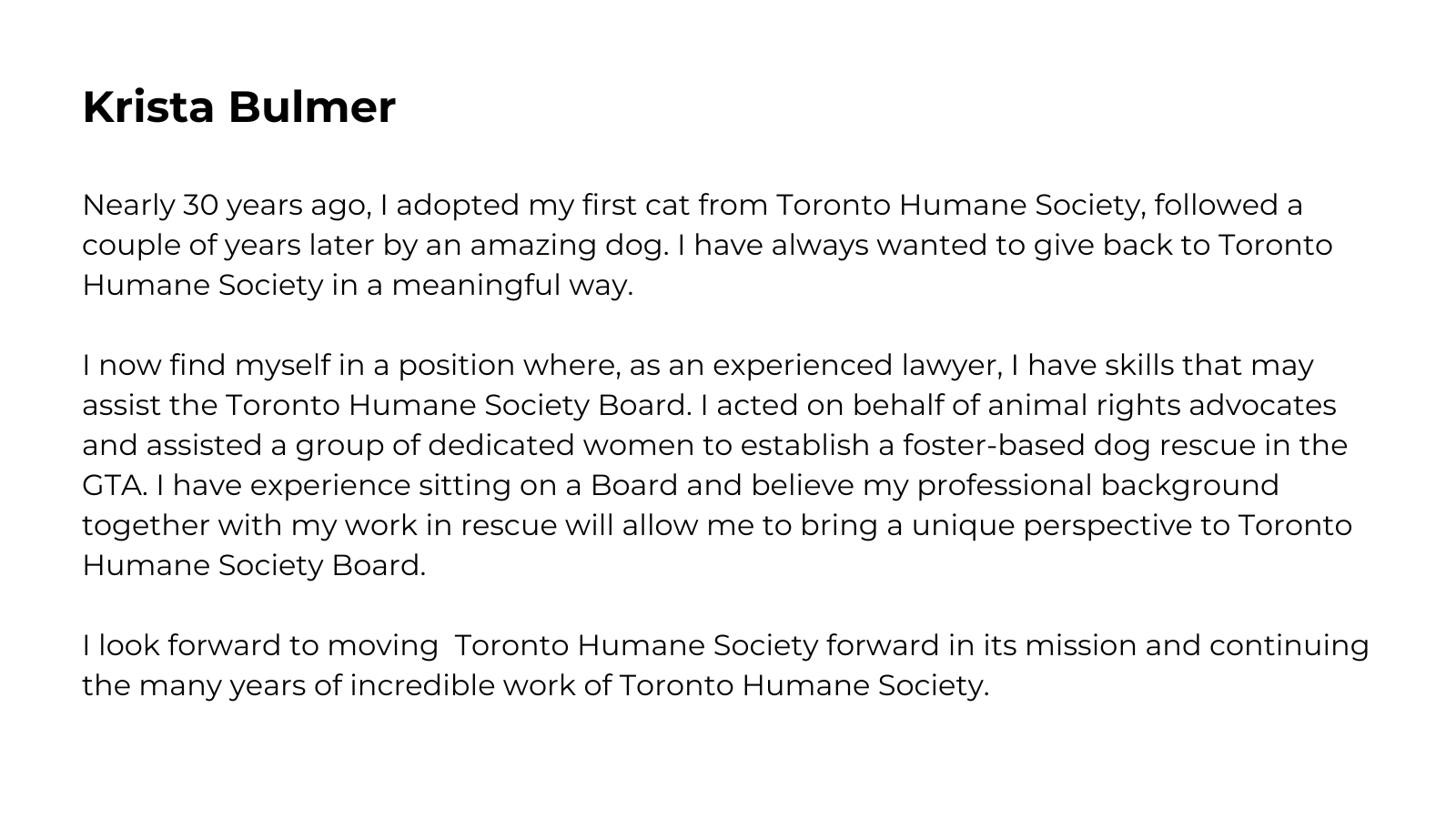Screen dimensions: 1456x819
Task: Click the word "Krista" in the title
Action: pyautogui.click(x=148, y=106)
